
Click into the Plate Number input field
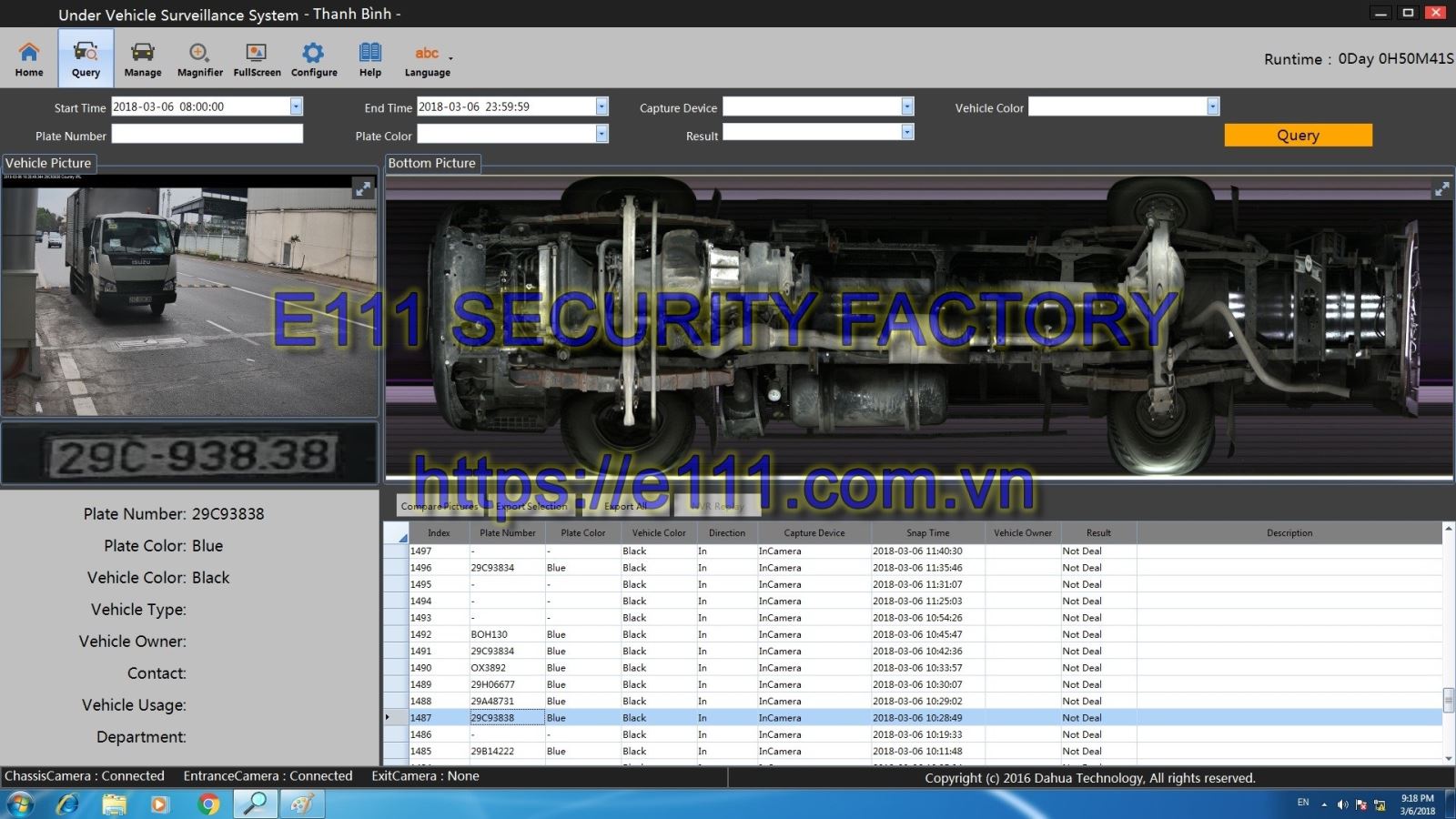click(207, 135)
